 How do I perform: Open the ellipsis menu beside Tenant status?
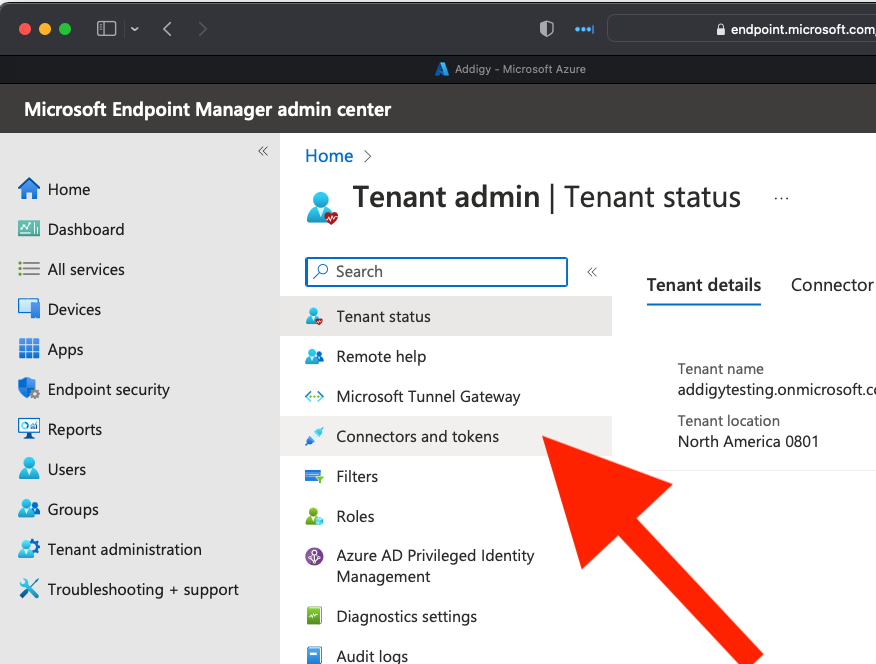point(781,198)
